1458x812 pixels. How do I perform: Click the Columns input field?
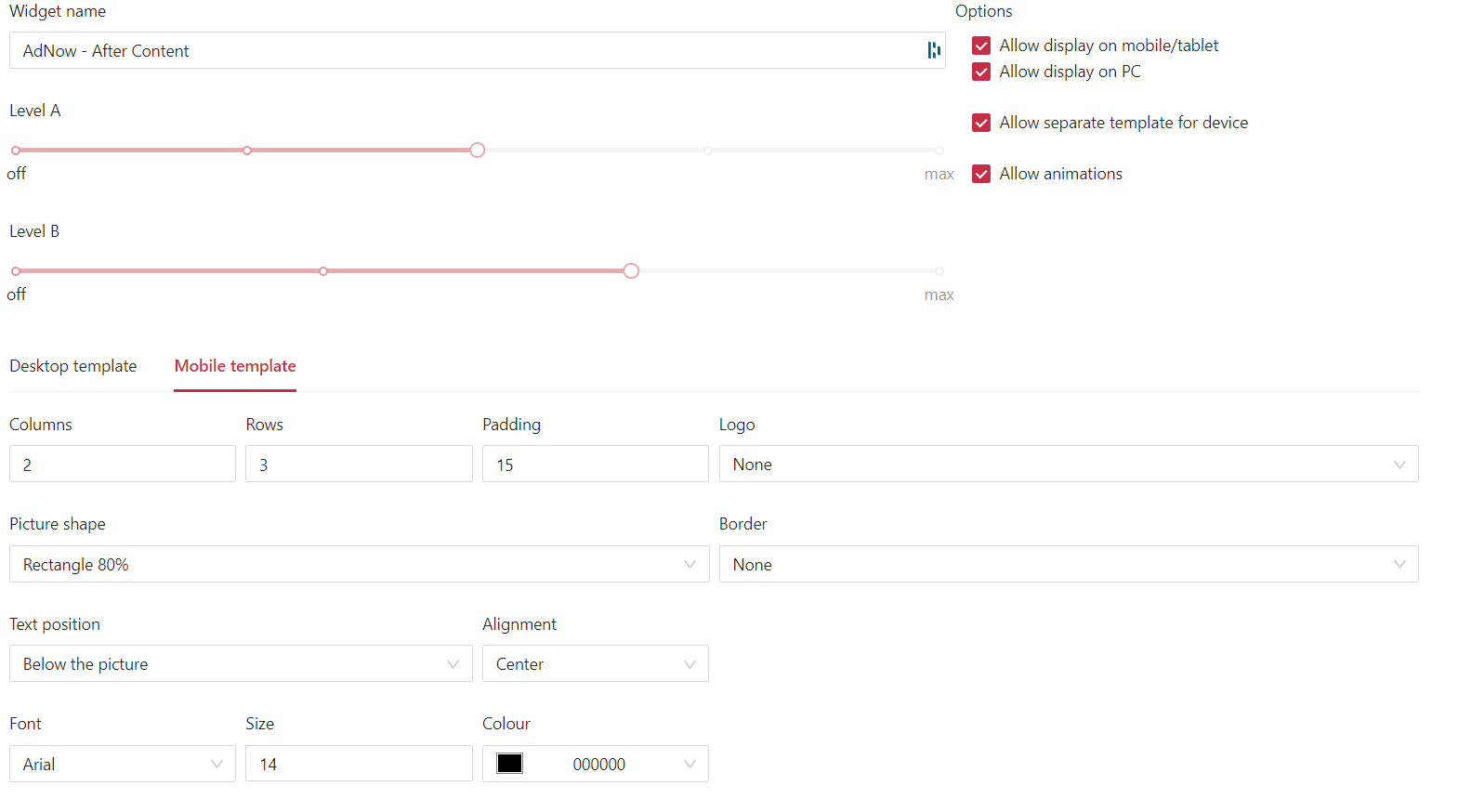(x=123, y=464)
